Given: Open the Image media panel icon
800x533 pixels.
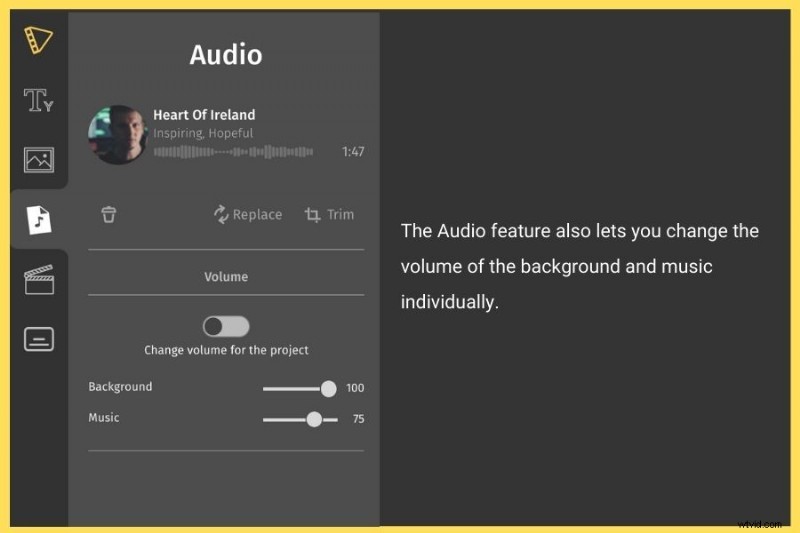Looking at the screenshot, I should pyautogui.click(x=38, y=159).
